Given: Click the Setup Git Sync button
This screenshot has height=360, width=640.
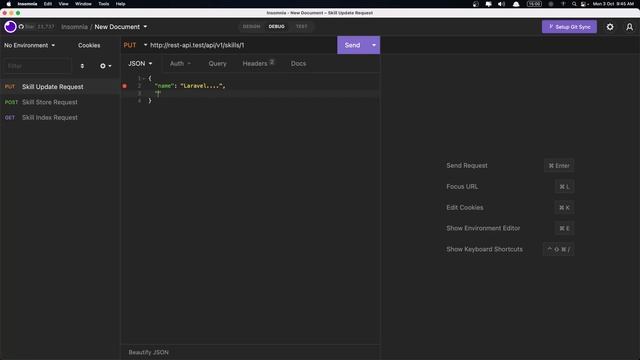Looking at the screenshot, I should pos(569,27).
